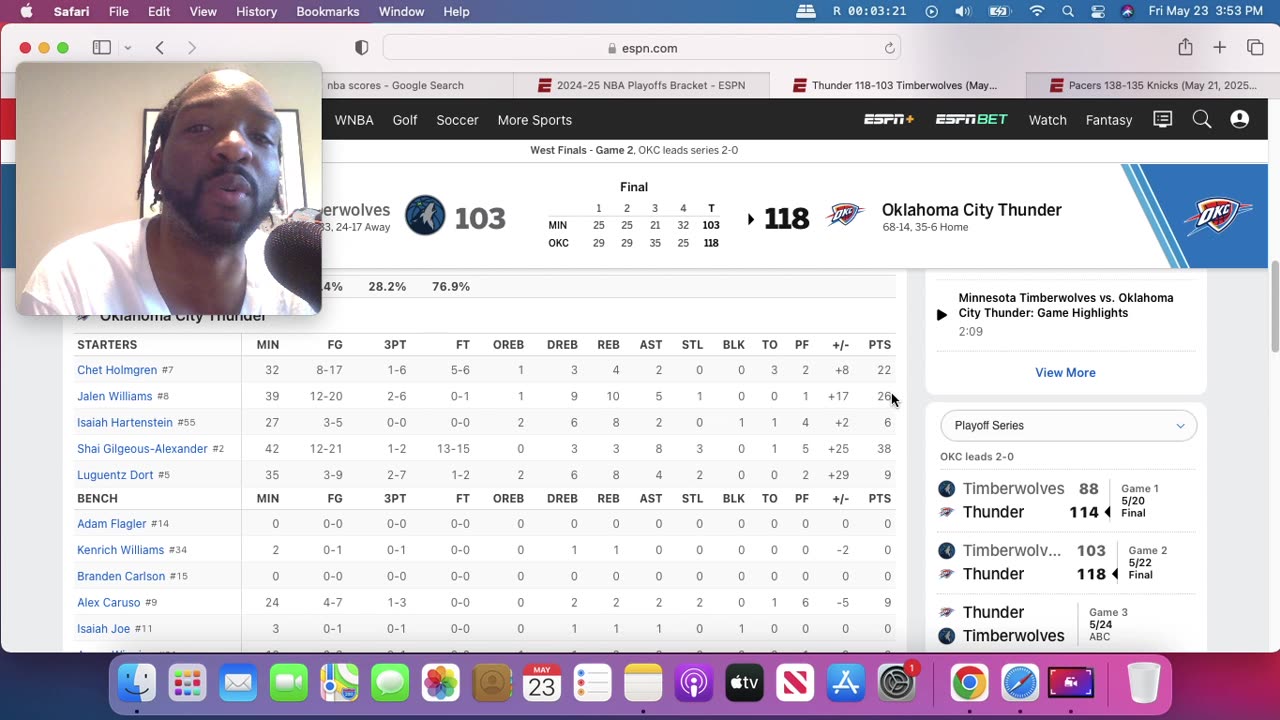Switch to the nba scores Google Search tab

click(x=395, y=85)
